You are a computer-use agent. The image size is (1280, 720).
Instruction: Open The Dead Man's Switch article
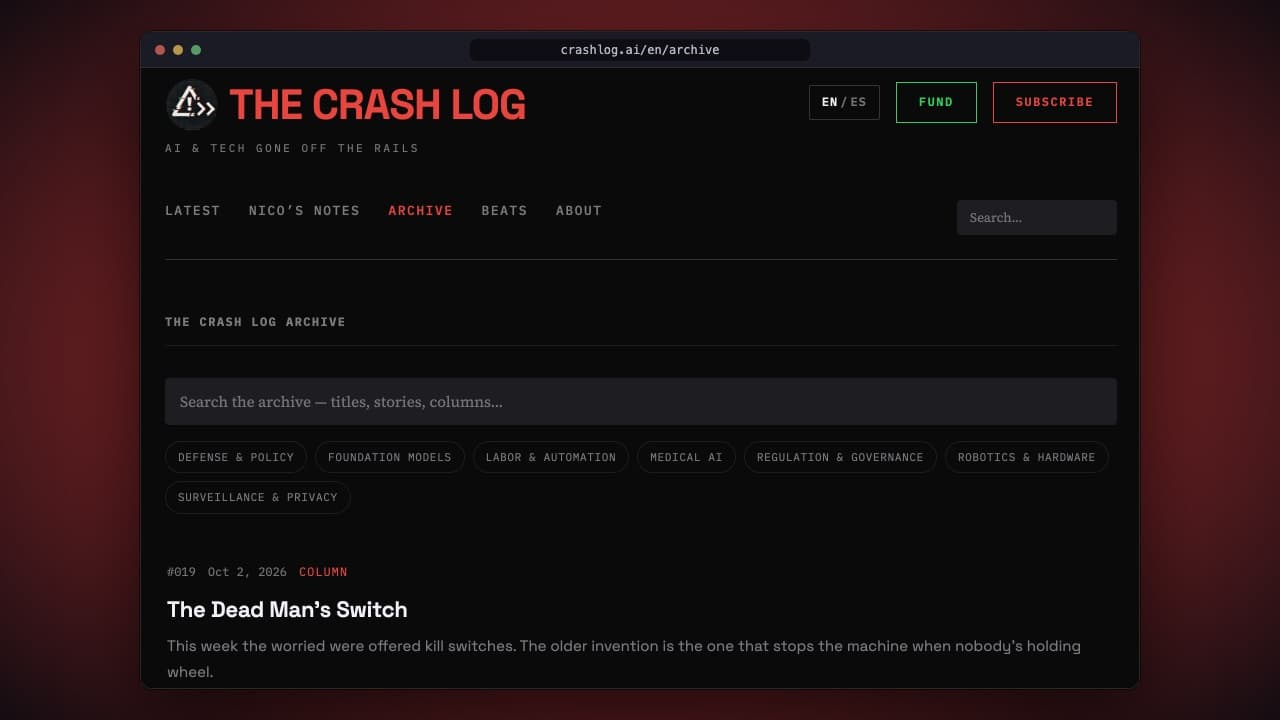coord(287,609)
